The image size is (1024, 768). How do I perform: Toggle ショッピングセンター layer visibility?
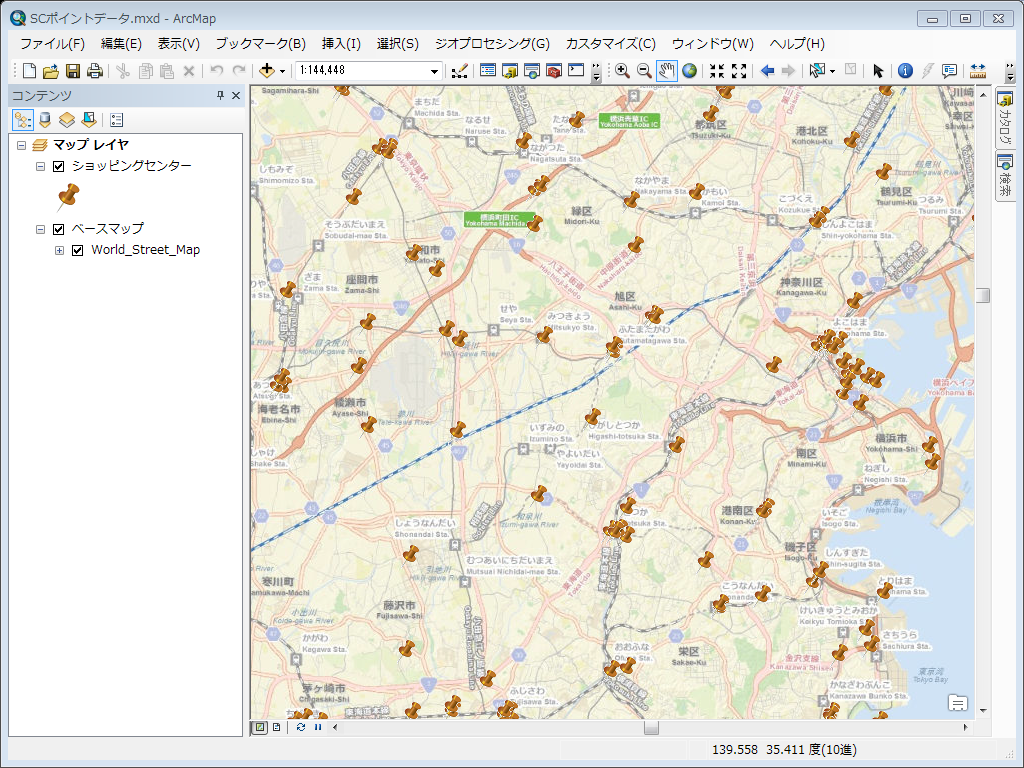click(59, 166)
